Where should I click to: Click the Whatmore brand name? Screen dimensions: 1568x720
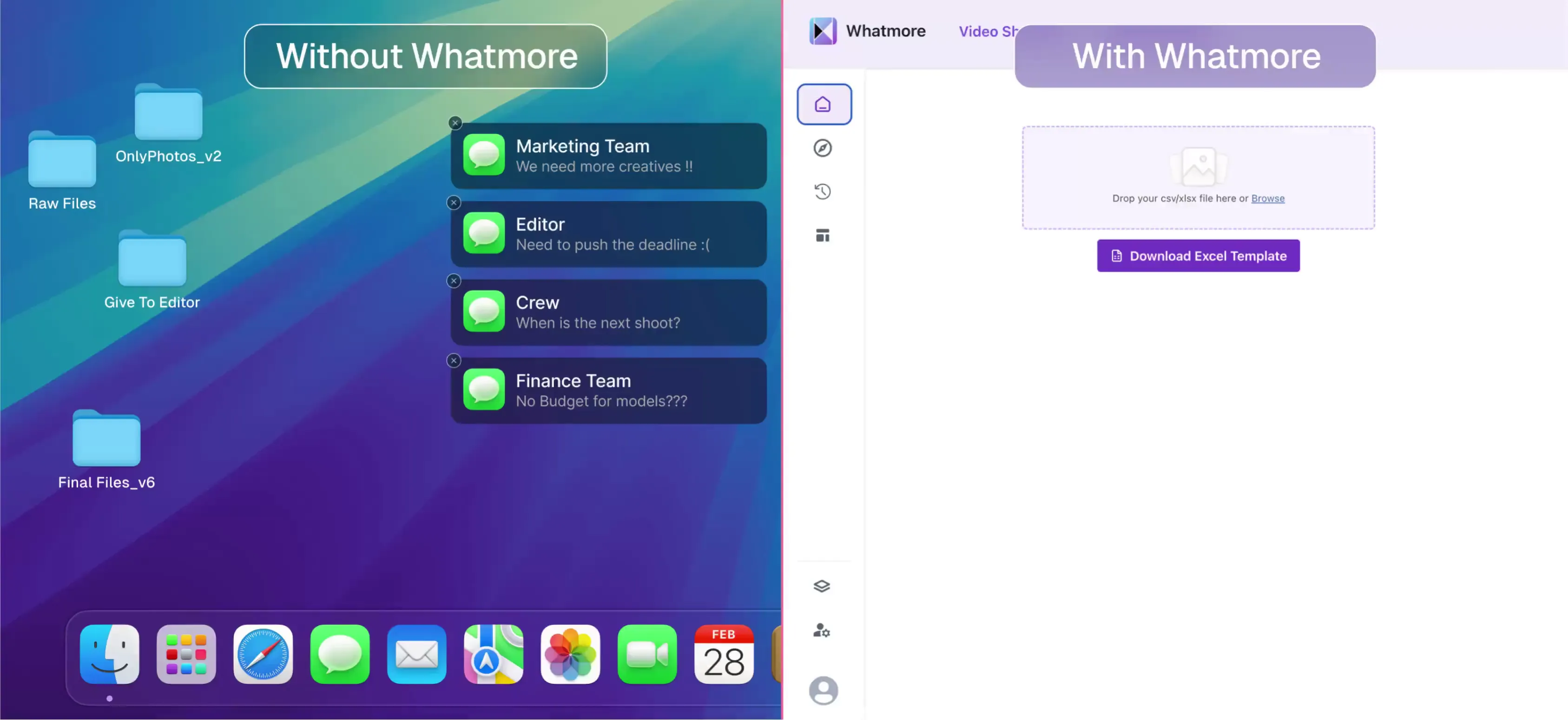pos(885,31)
